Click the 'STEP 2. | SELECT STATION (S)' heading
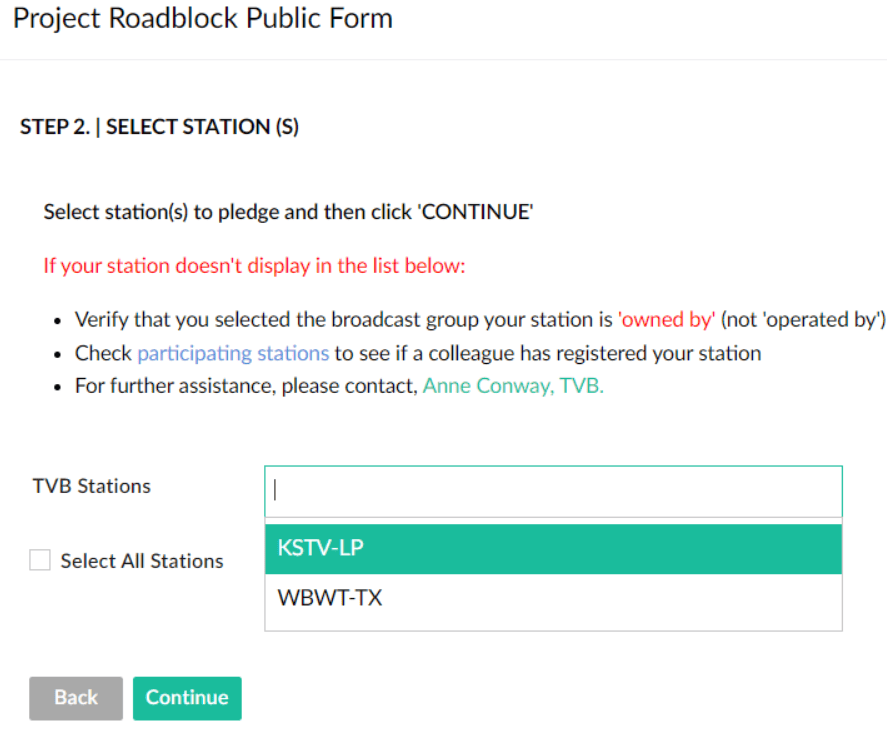Viewport: 887px width, 747px height. 160,127
